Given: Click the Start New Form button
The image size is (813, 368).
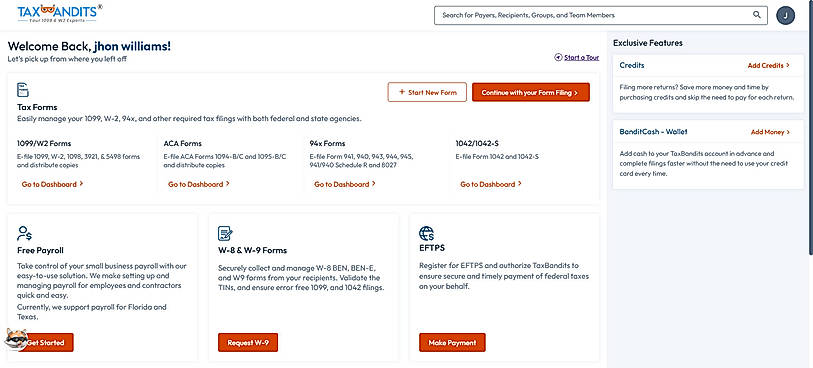Looking at the screenshot, I should click(x=427, y=92).
